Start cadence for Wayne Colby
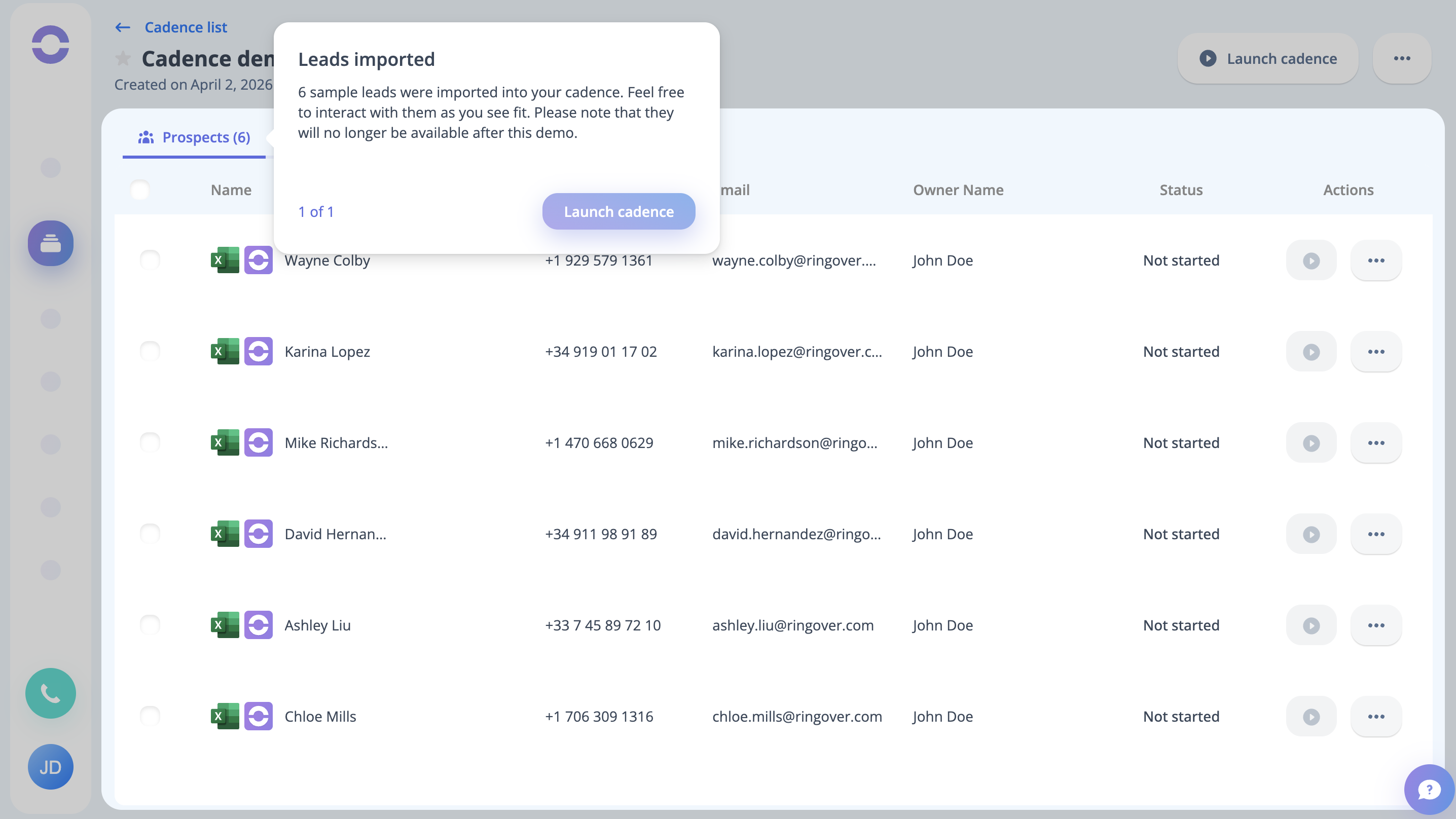Screen dimensions: 1456x819 pyautogui.click(x=1311, y=260)
